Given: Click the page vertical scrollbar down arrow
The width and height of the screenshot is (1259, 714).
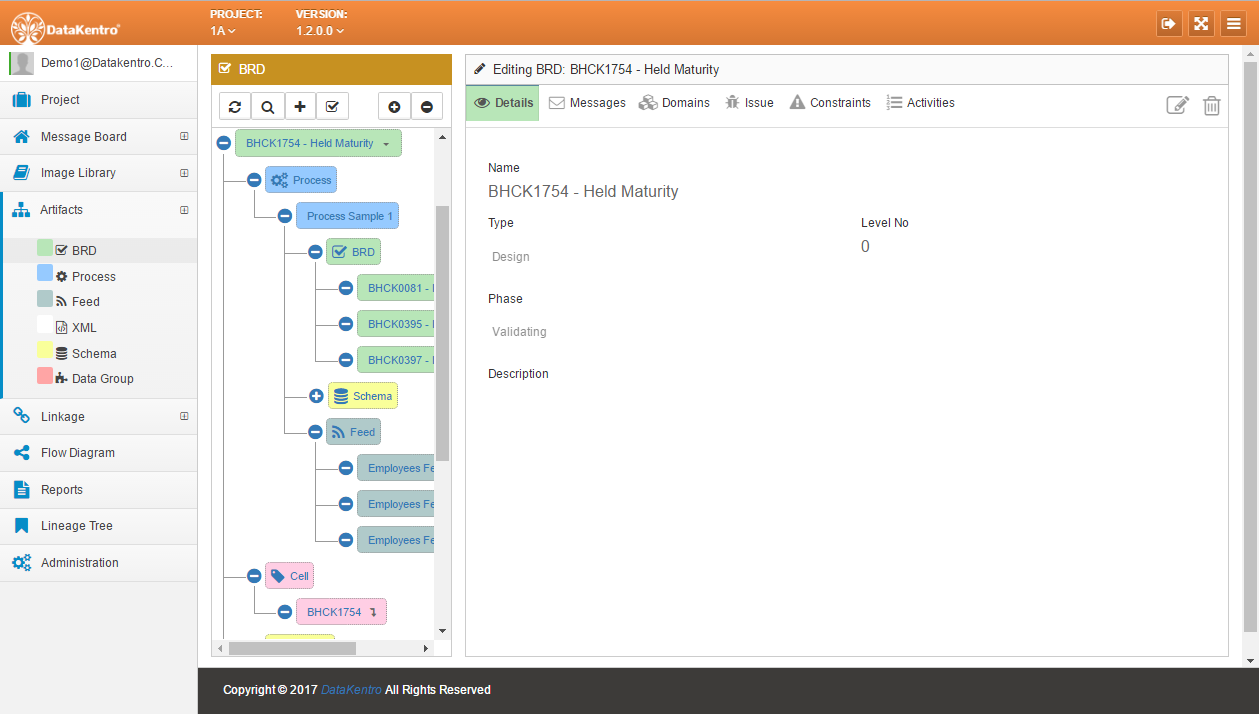Looking at the screenshot, I should [x=1250, y=661].
